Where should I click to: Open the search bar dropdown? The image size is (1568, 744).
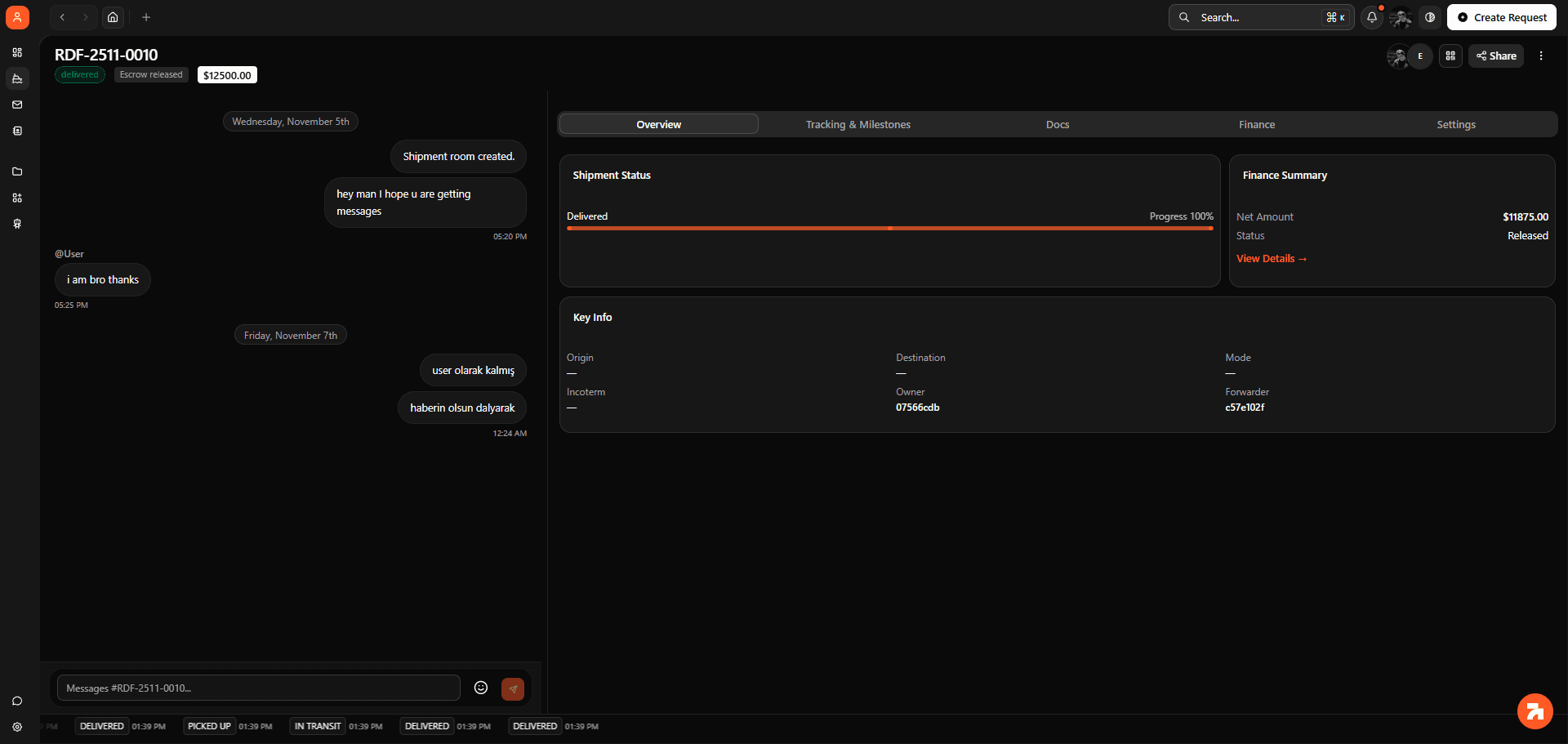point(1260,17)
